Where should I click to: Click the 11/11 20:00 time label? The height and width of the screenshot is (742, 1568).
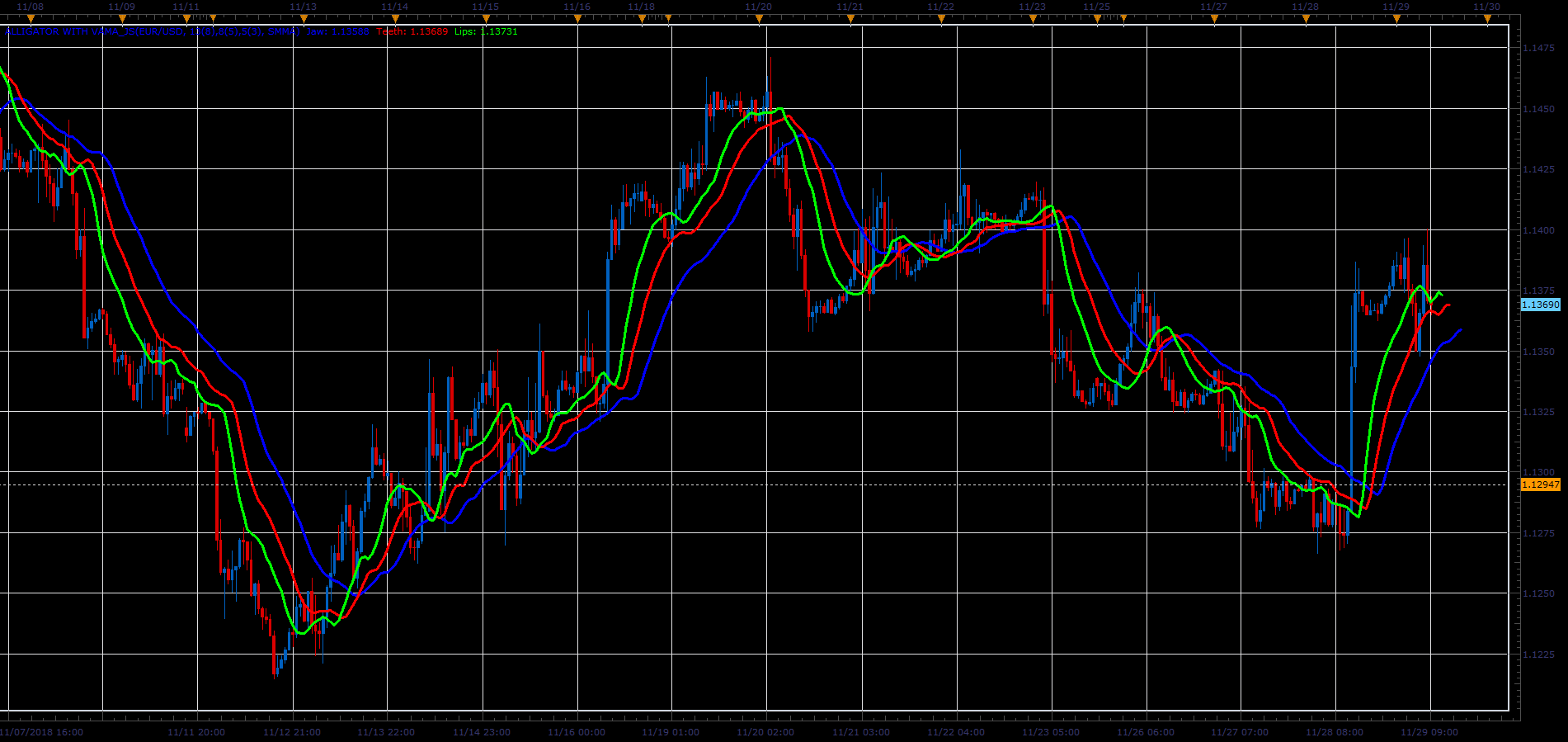(196, 732)
